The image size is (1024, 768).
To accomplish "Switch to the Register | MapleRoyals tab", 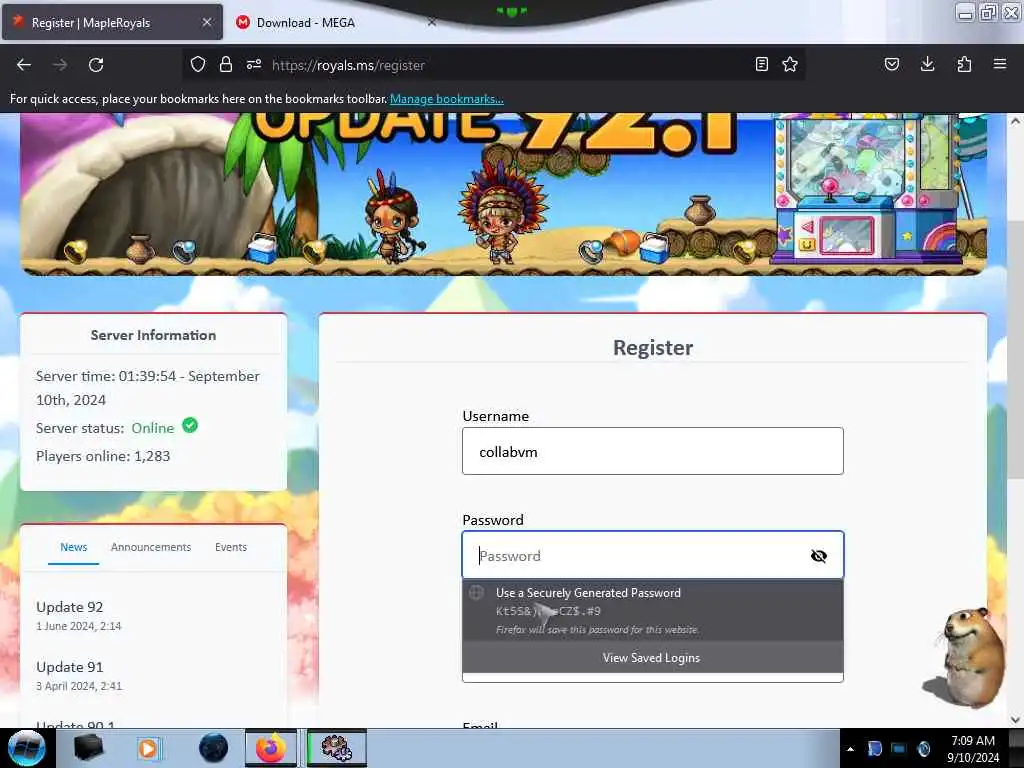I will [x=112, y=22].
